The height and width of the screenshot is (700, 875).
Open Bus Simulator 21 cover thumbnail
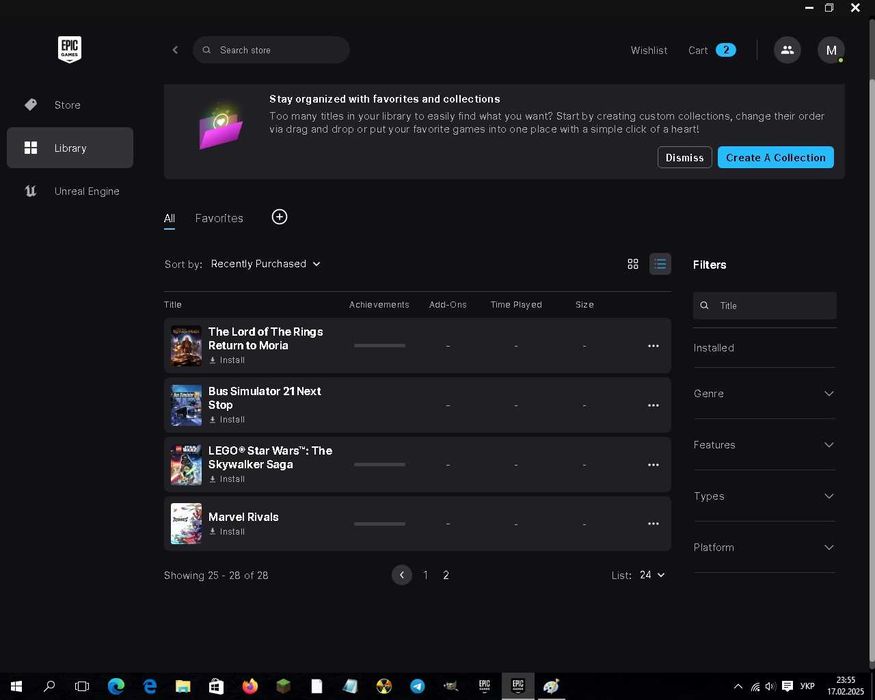(x=186, y=405)
